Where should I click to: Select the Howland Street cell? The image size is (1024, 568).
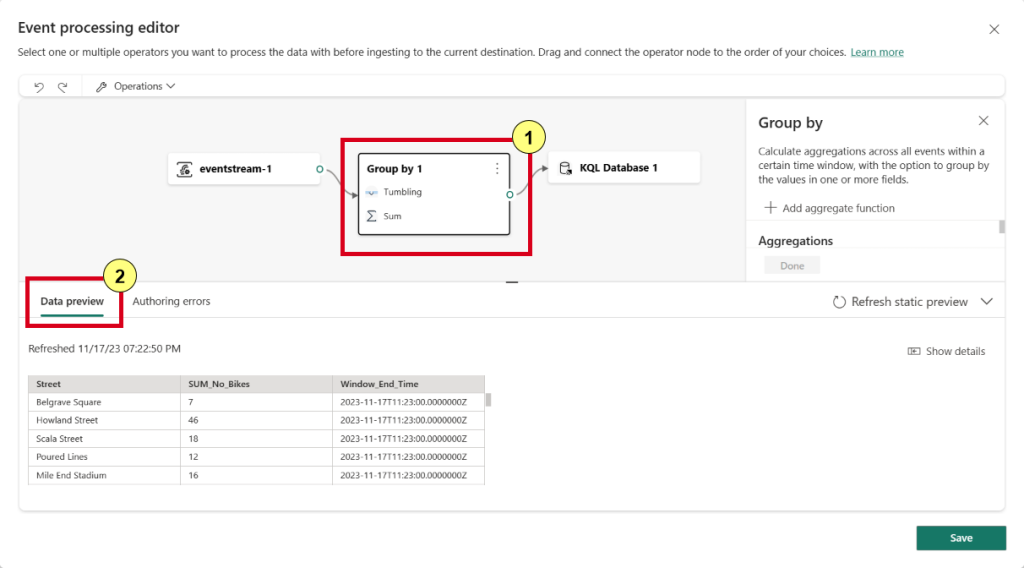(104, 420)
